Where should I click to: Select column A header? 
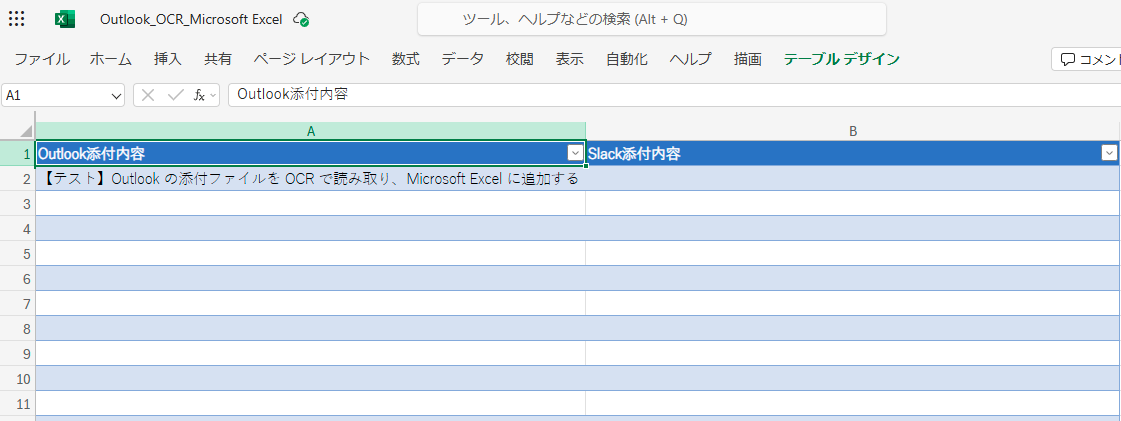tap(311, 132)
